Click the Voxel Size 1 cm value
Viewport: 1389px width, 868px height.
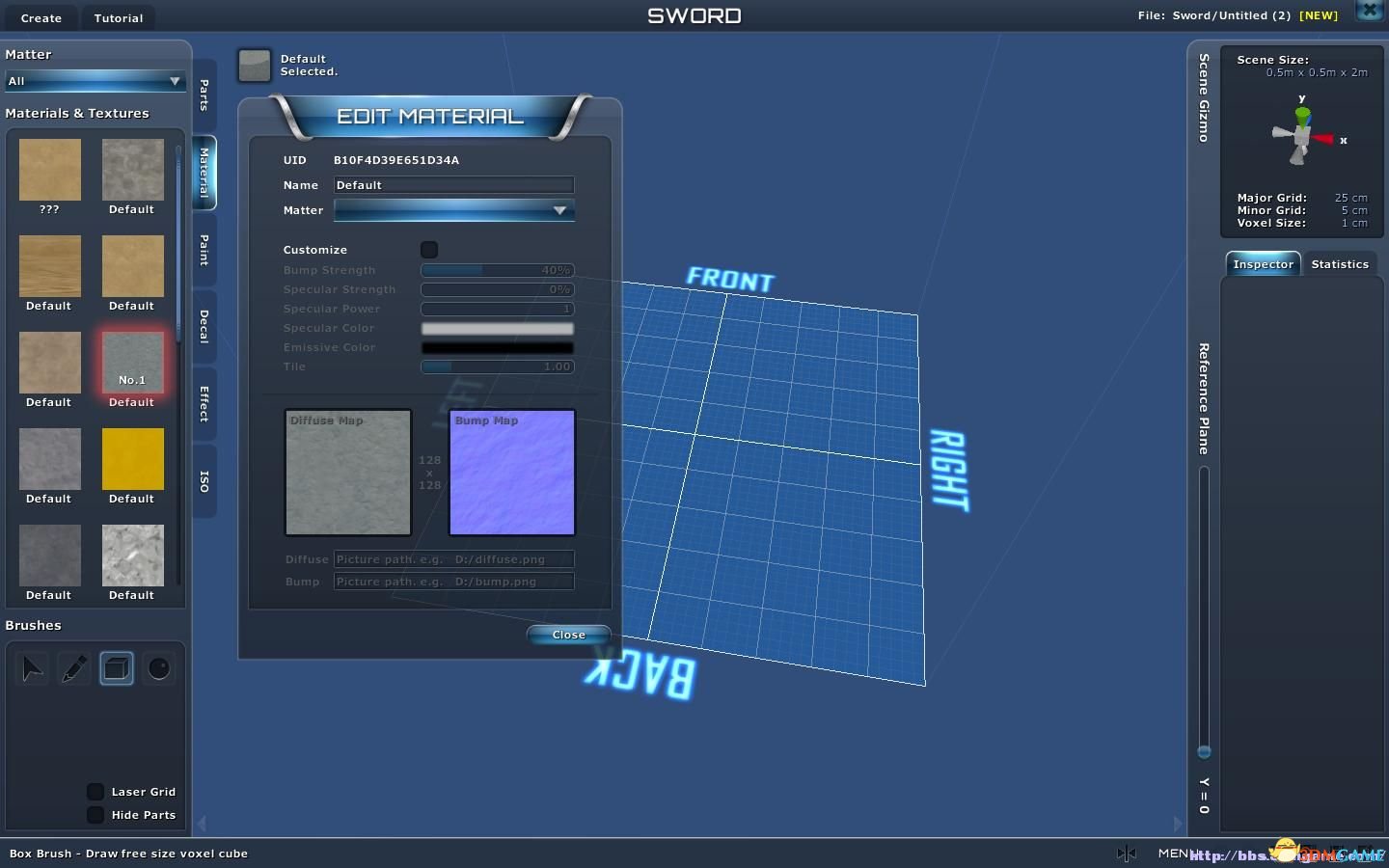click(x=1354, y=223)
